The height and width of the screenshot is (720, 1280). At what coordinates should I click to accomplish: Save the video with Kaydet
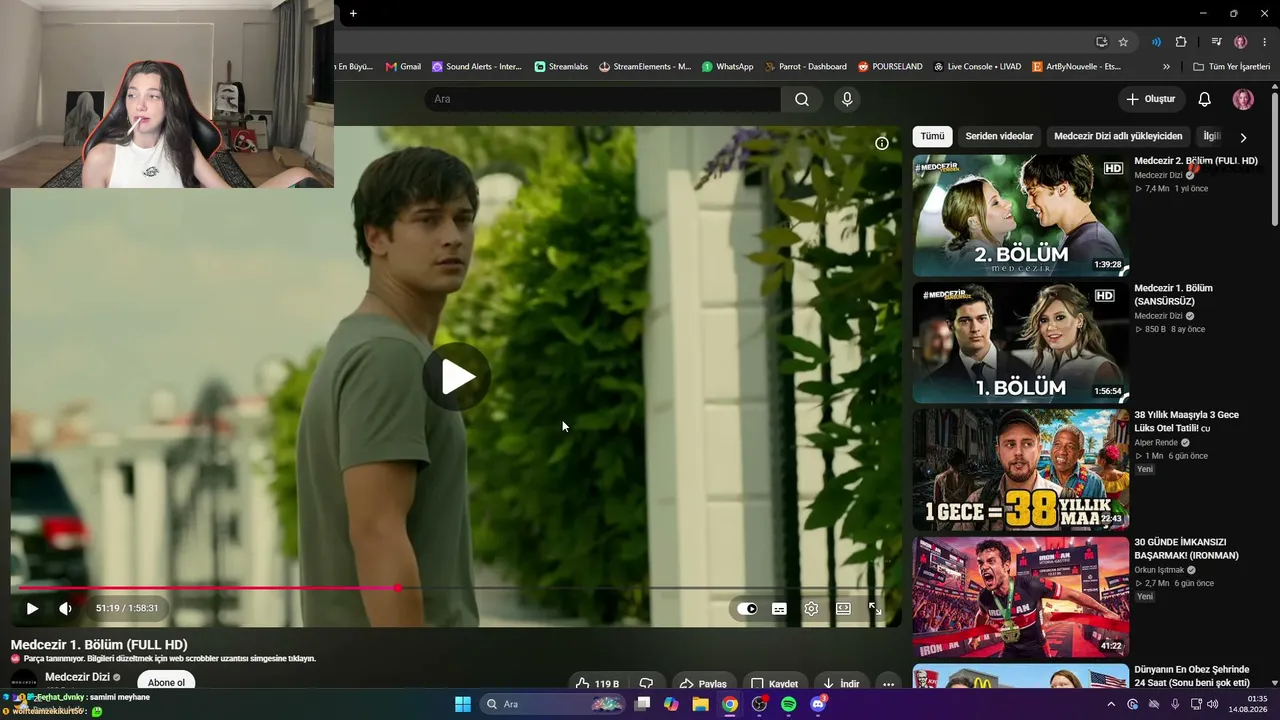tap(774, 684)
